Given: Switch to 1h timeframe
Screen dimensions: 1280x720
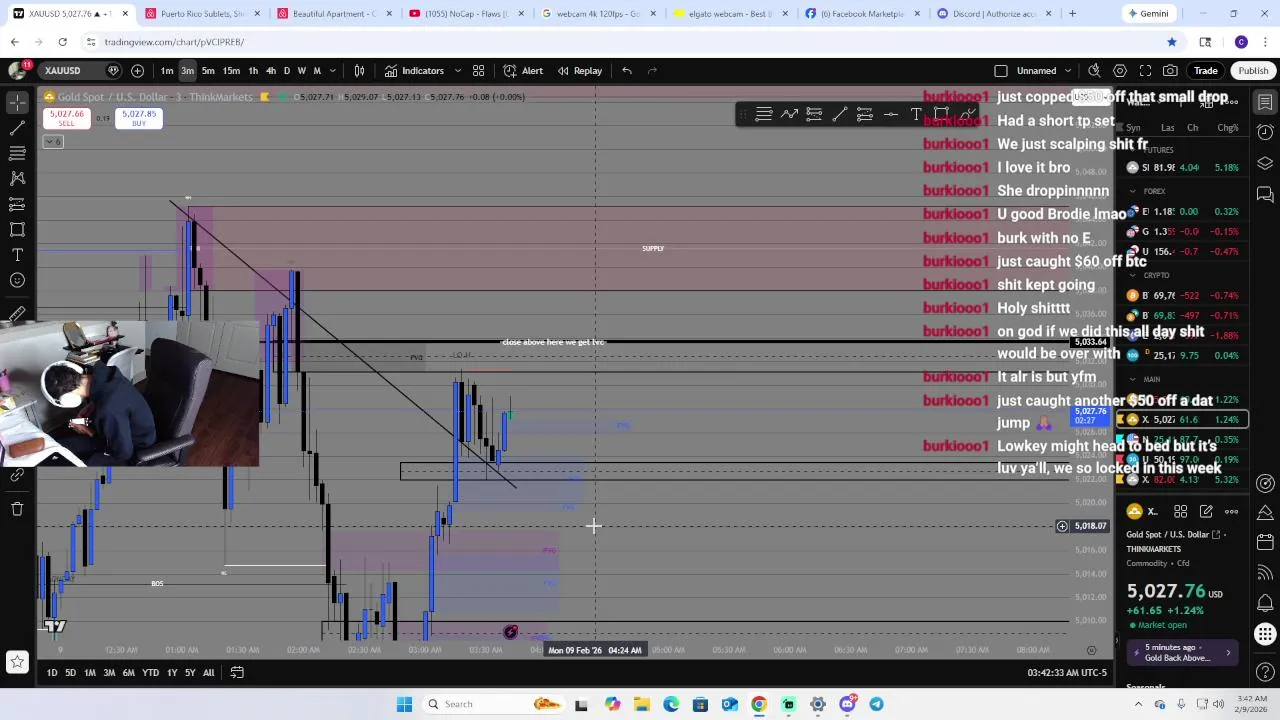Looking at the screenshot, I should click(253, 71).
